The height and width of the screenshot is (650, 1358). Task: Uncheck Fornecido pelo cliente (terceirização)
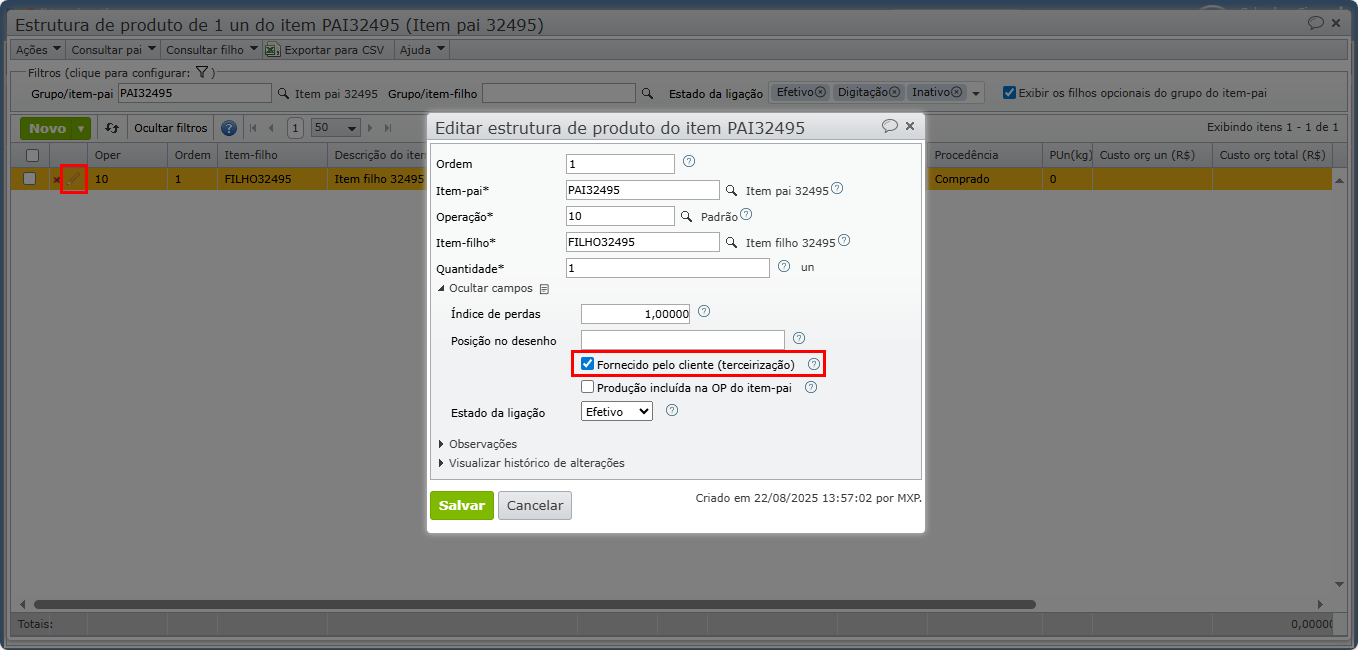(588, 364)
